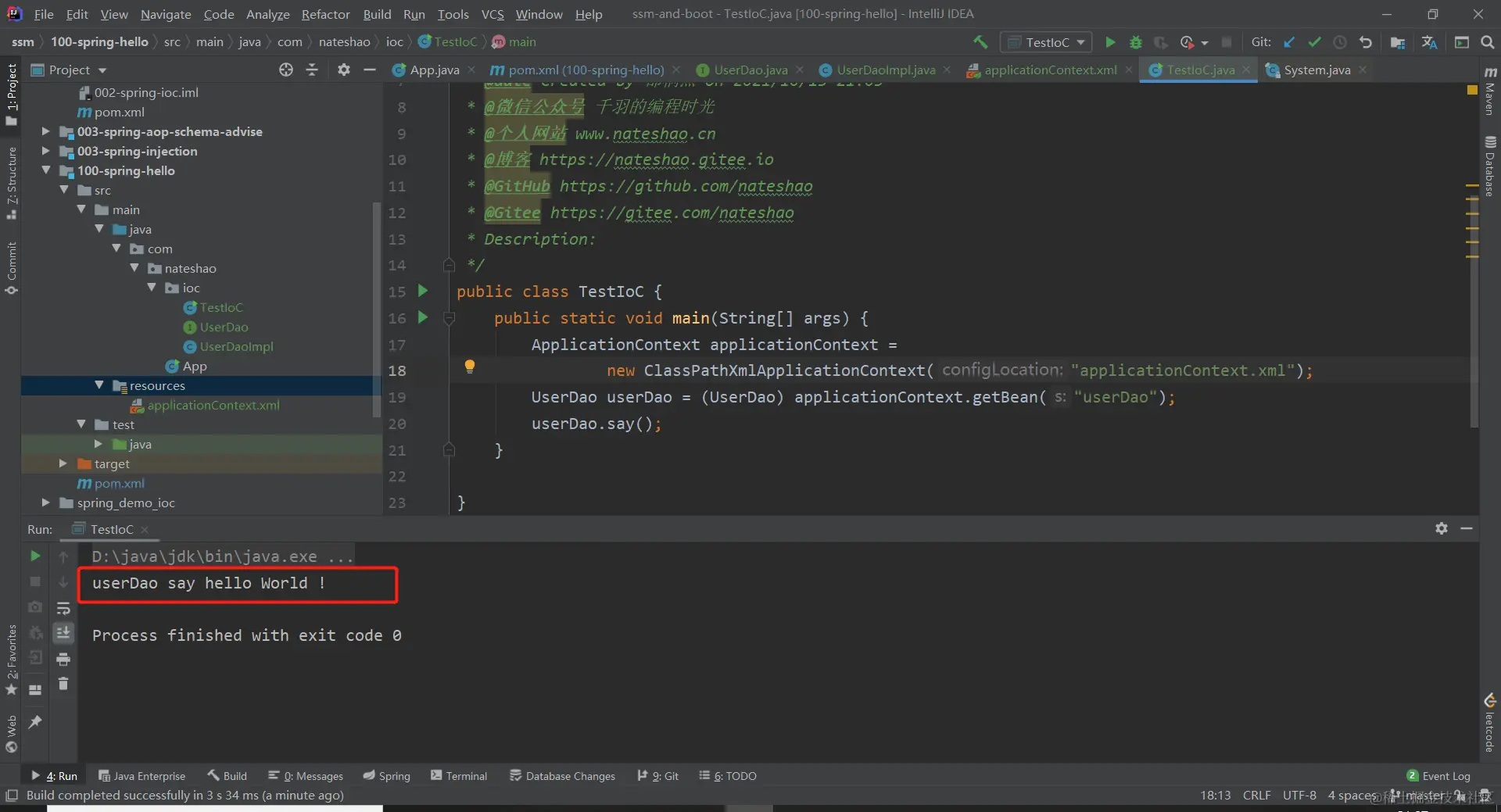Expand the 003-spring-aop-schema-advise module
1501x812 pixels.
45,131
